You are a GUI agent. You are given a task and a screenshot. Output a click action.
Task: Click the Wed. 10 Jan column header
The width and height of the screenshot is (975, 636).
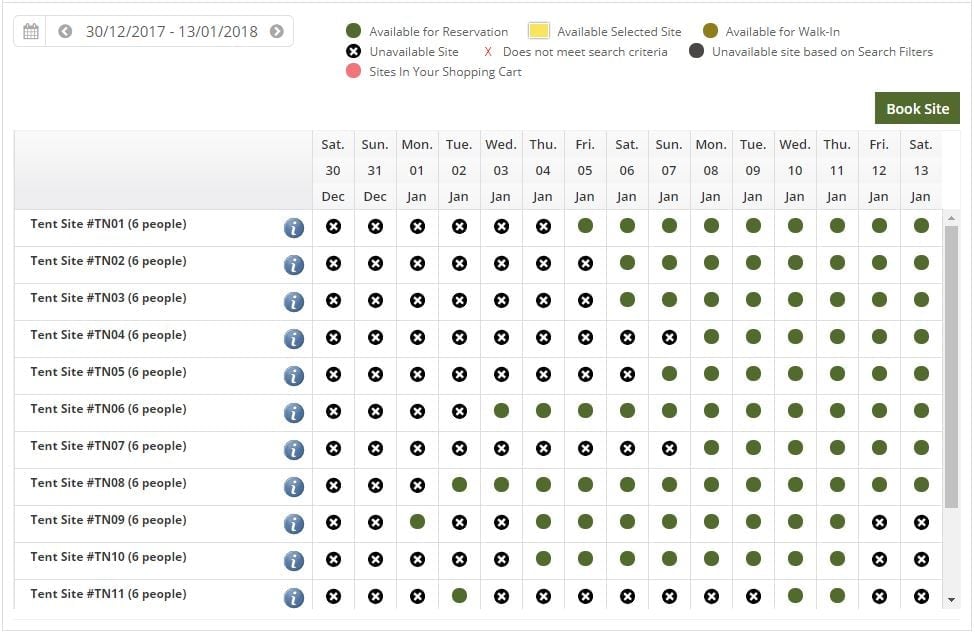coord(795,170)
